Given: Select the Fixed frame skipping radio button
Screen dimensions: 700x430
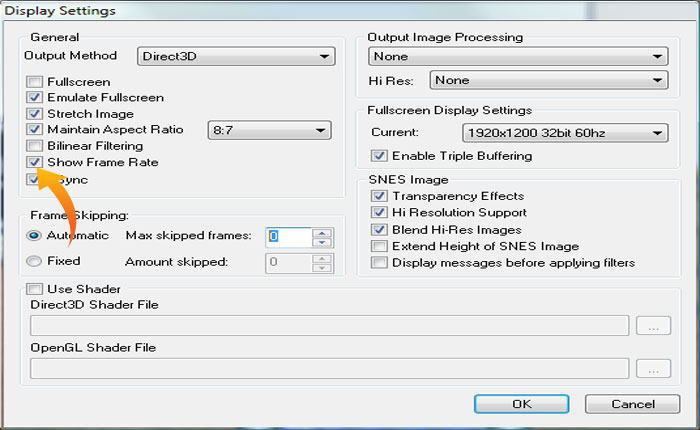Looking at the screenshot, I should pyautogui.click(x=35, y=261).
